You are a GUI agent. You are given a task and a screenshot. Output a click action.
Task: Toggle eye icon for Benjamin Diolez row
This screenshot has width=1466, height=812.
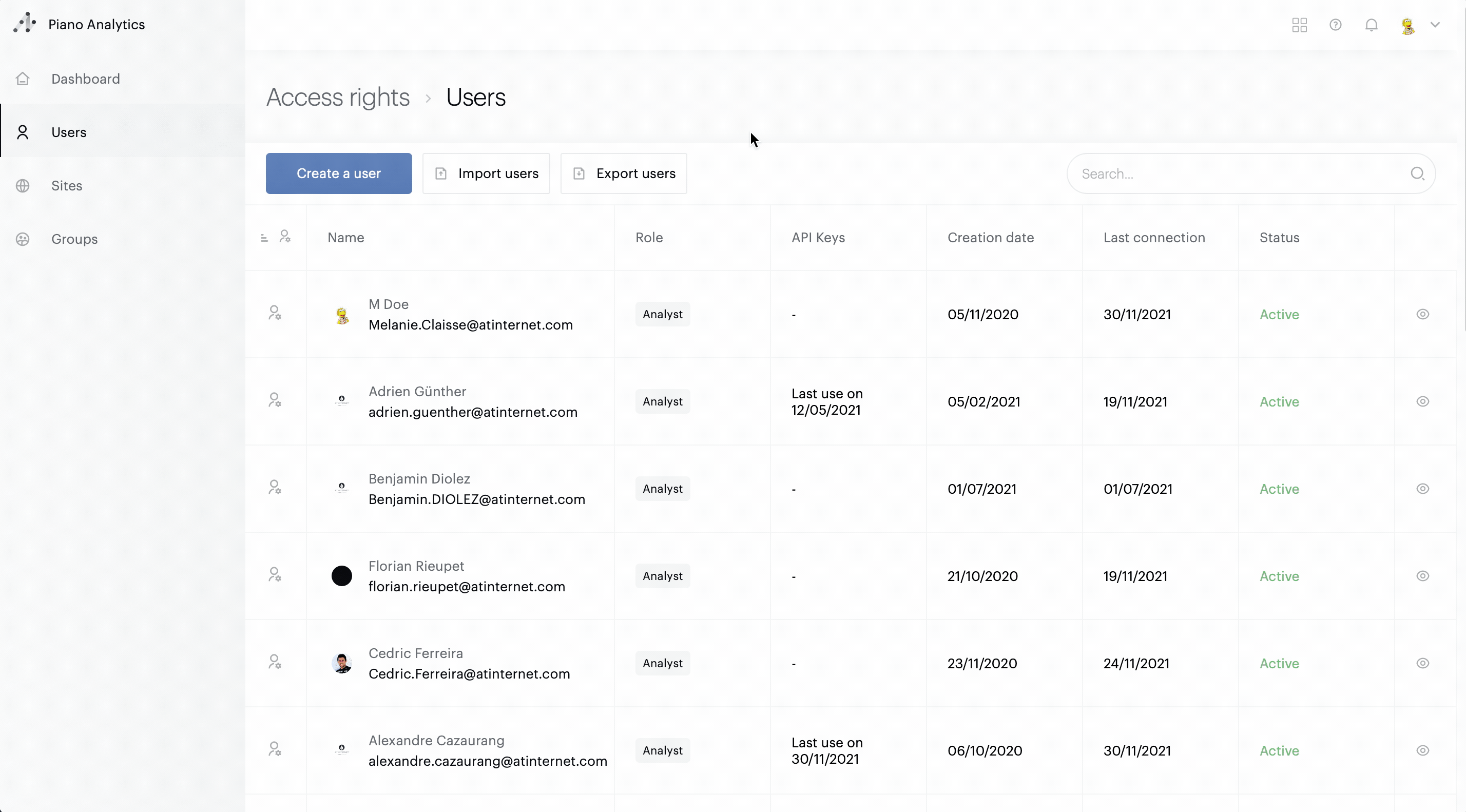coord(1422,489)
